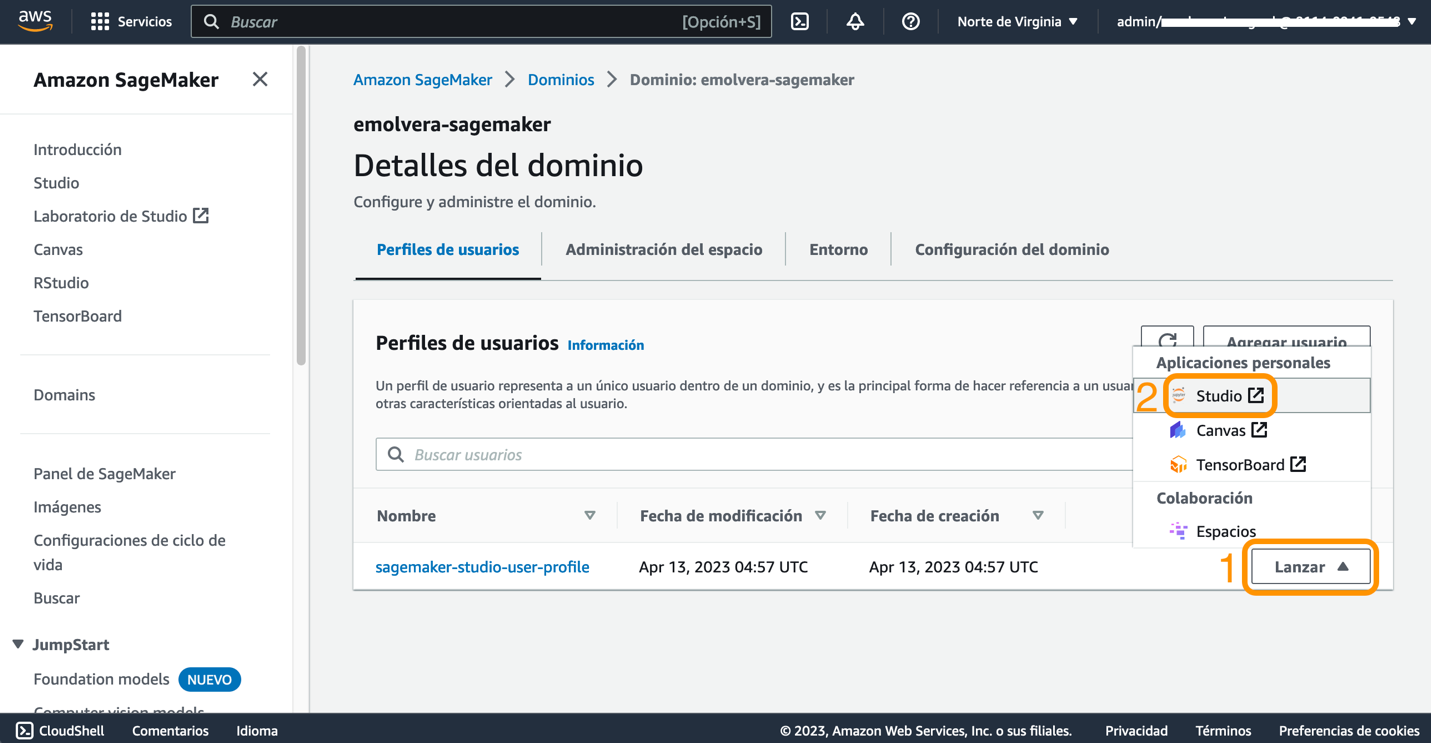Click the external link icon beside Laboratorio de Studio

[201, 216]
